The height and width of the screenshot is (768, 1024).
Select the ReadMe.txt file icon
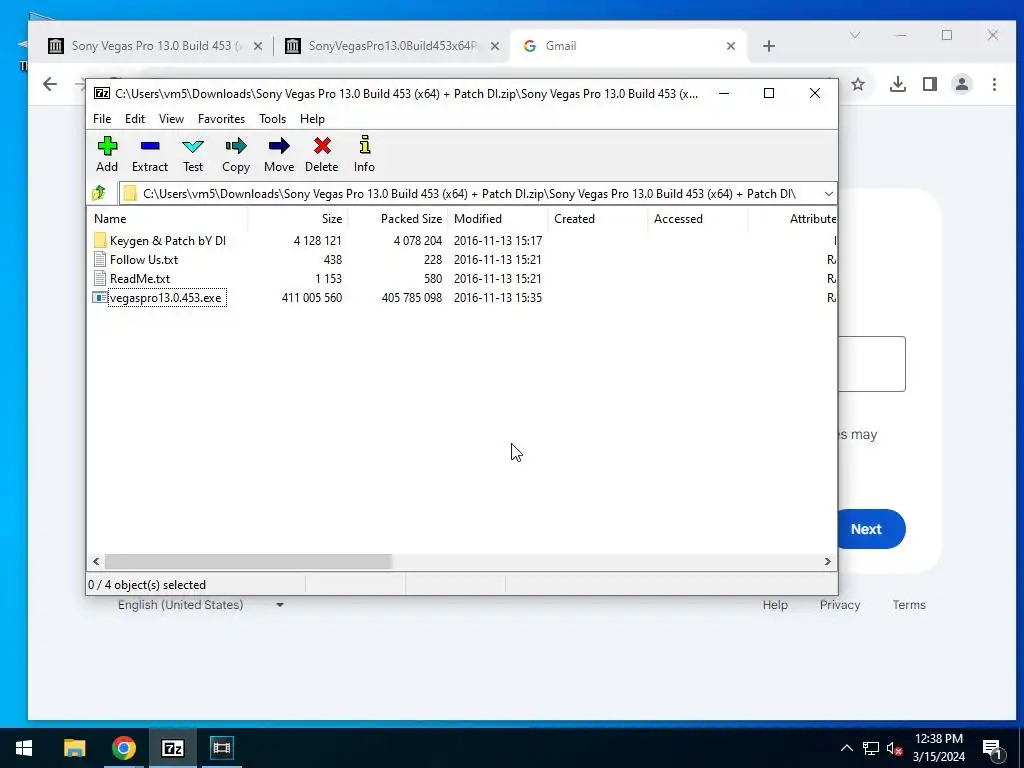[x=100, y=278]
